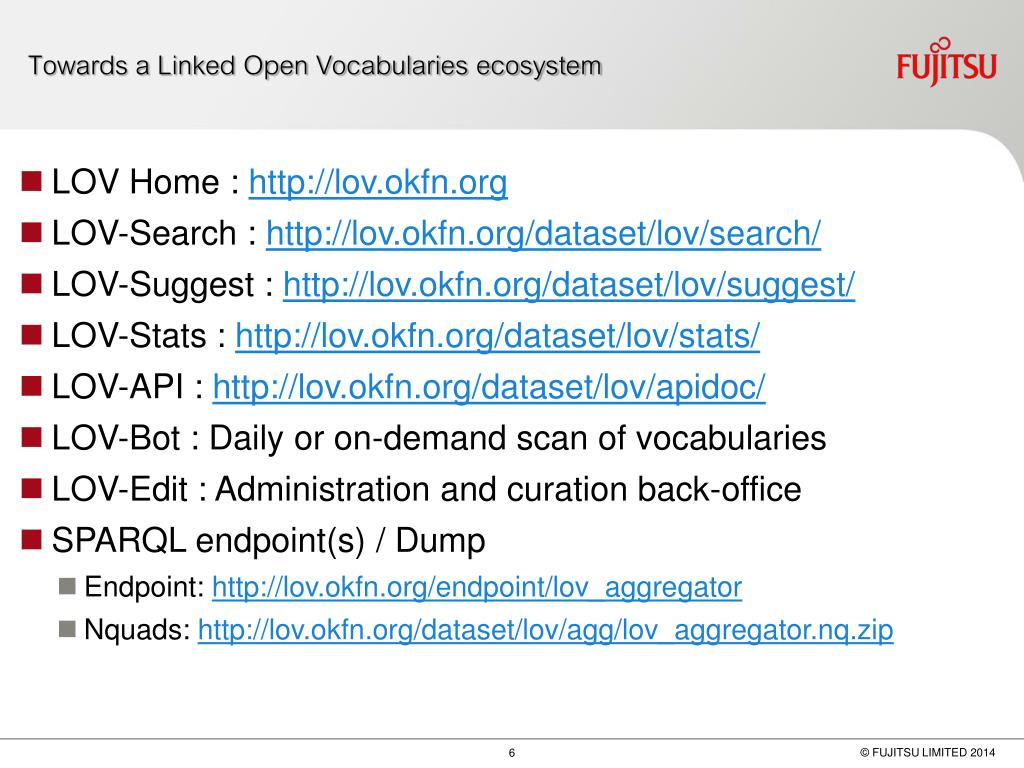1024x768 pixels.
Task: Click the gray bullet beside Nquads
Action: point(67,629)
